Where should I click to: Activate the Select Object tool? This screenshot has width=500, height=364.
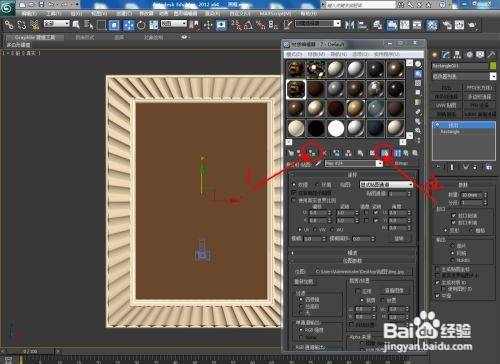(76, 25)
